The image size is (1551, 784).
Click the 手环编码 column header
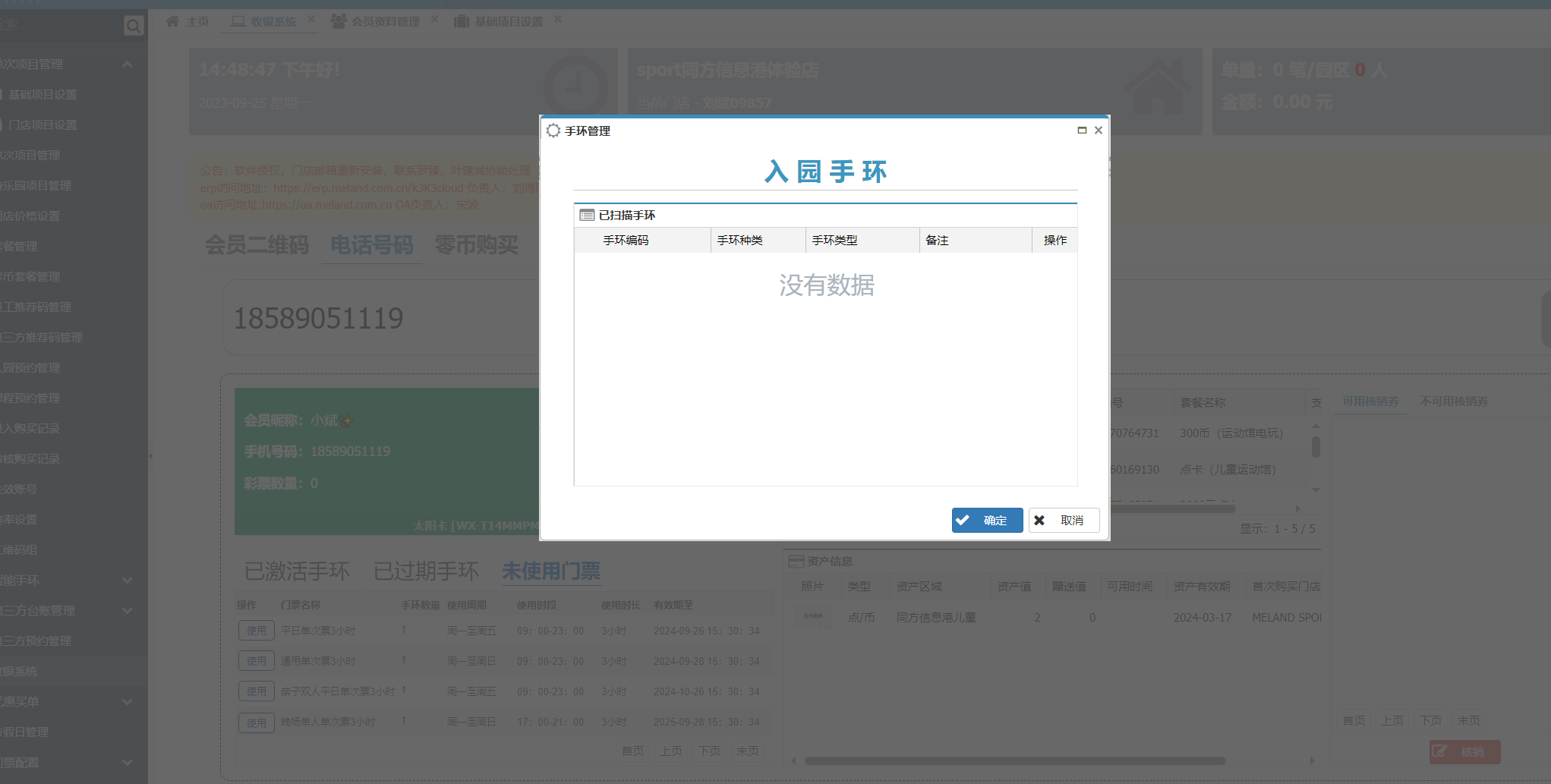642,241
